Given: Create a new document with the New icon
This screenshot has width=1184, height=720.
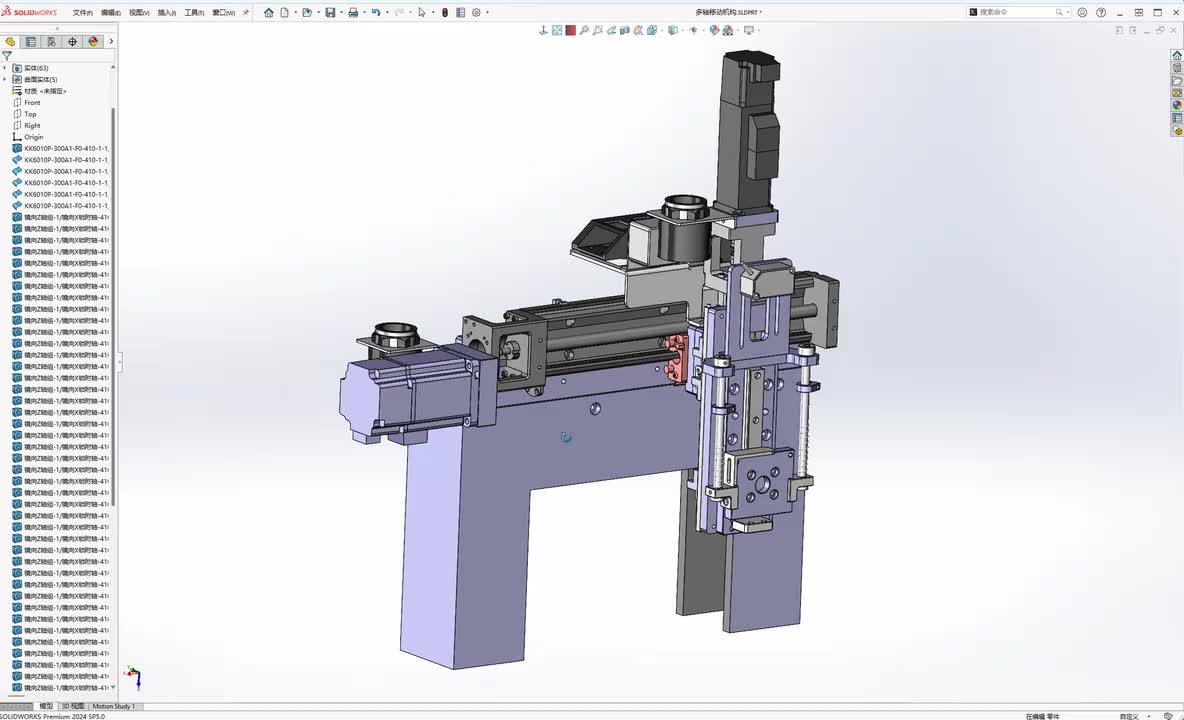Looking at the screenshot, I should 285,12.
